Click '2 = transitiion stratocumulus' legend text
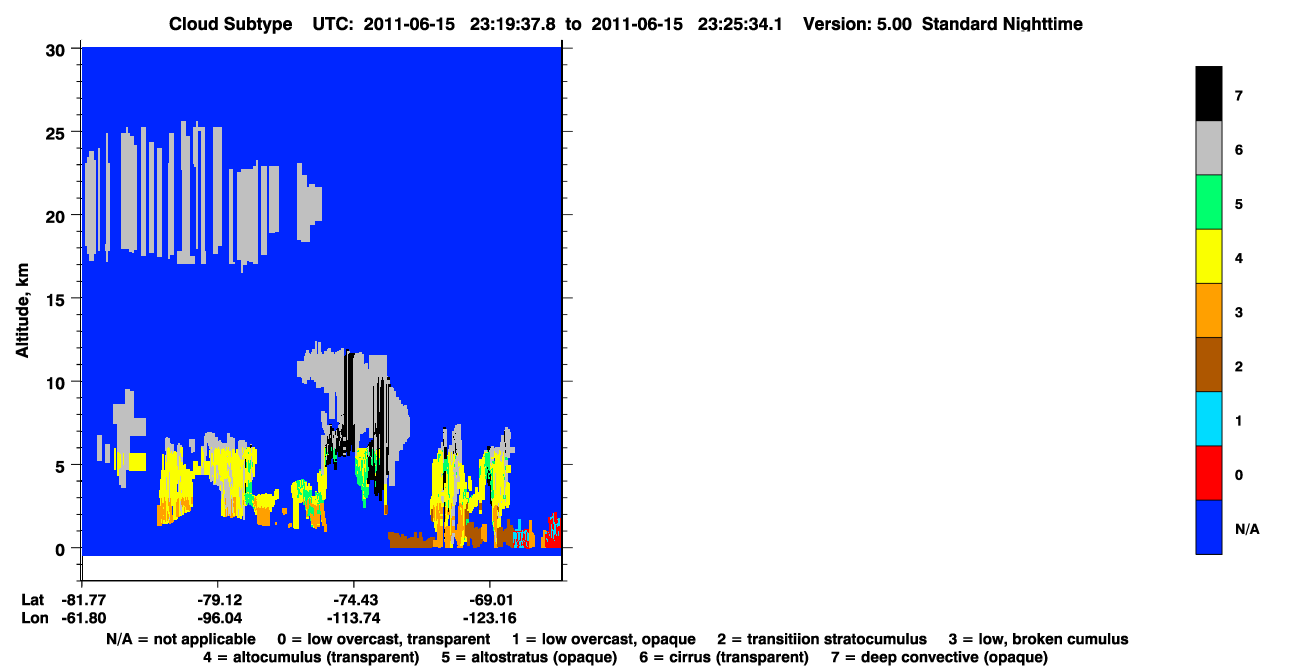 (822, 639)
